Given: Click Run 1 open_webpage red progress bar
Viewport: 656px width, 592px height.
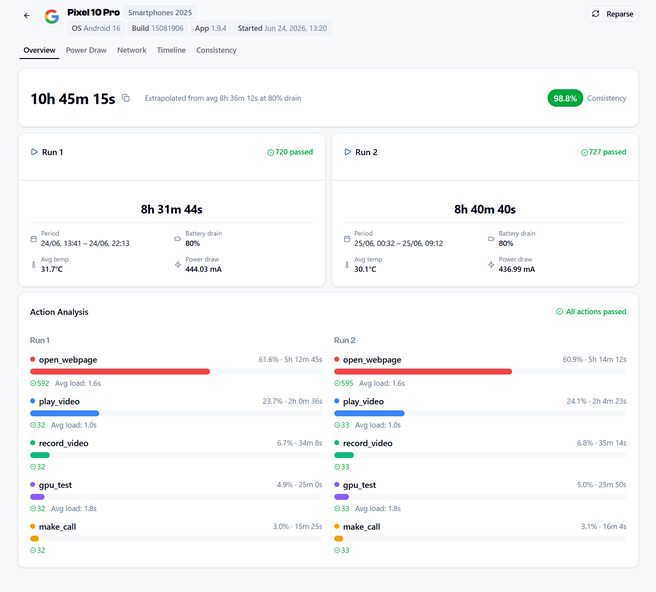Looking at the screenshot, I should [120, 372].
